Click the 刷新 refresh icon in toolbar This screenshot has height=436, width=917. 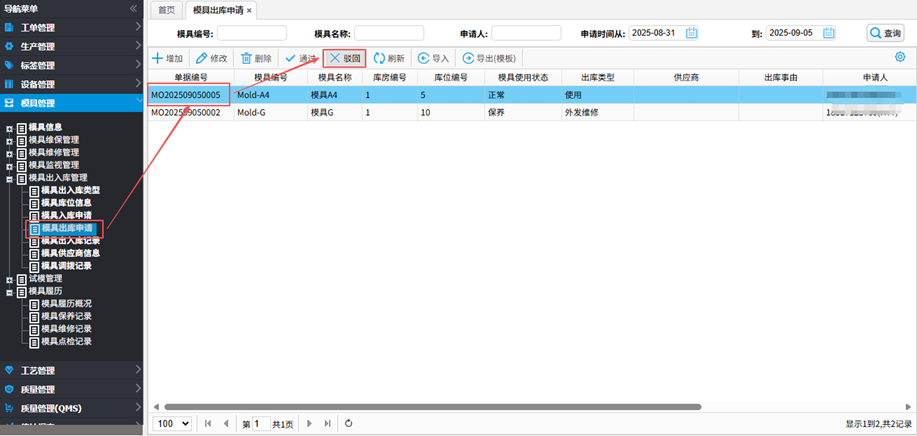(379, 59)
